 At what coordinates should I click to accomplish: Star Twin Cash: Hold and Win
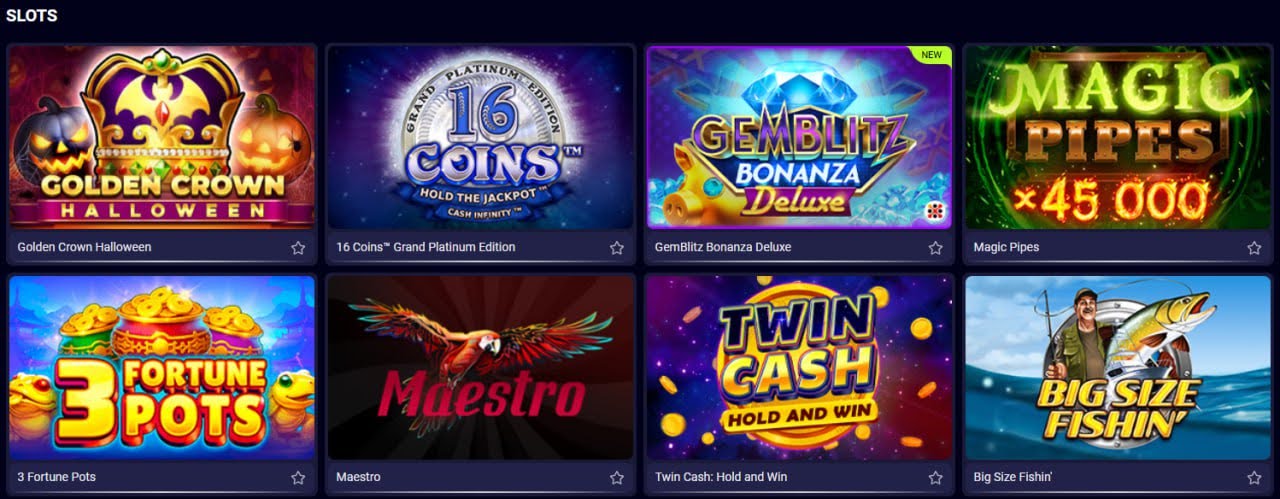point(936,477)
